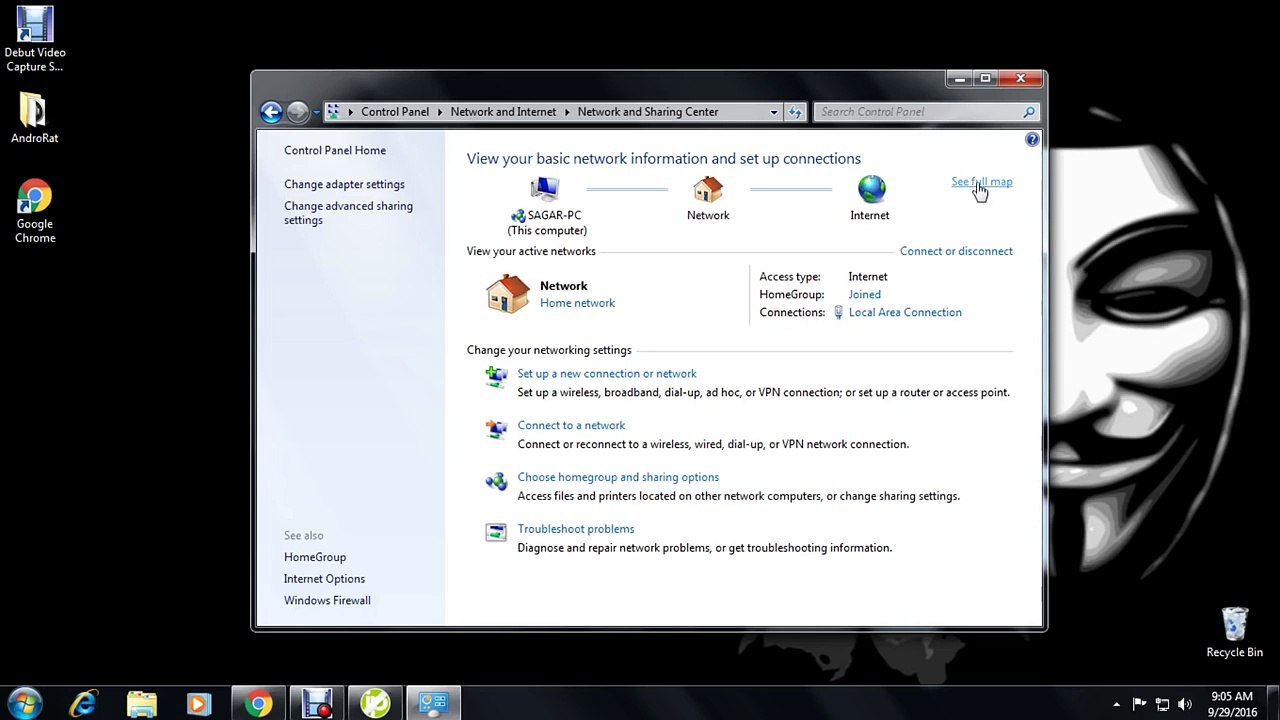The height and width of the screenshot is (720, 1280).
Task: Select Debut Video Capture desktop shortcut
Action: (x=35, y=40)
